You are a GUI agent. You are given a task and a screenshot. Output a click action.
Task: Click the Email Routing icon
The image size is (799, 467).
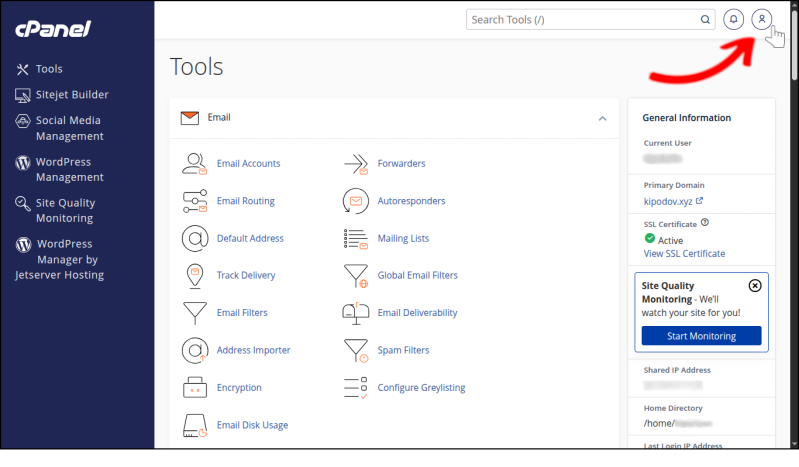195,201
